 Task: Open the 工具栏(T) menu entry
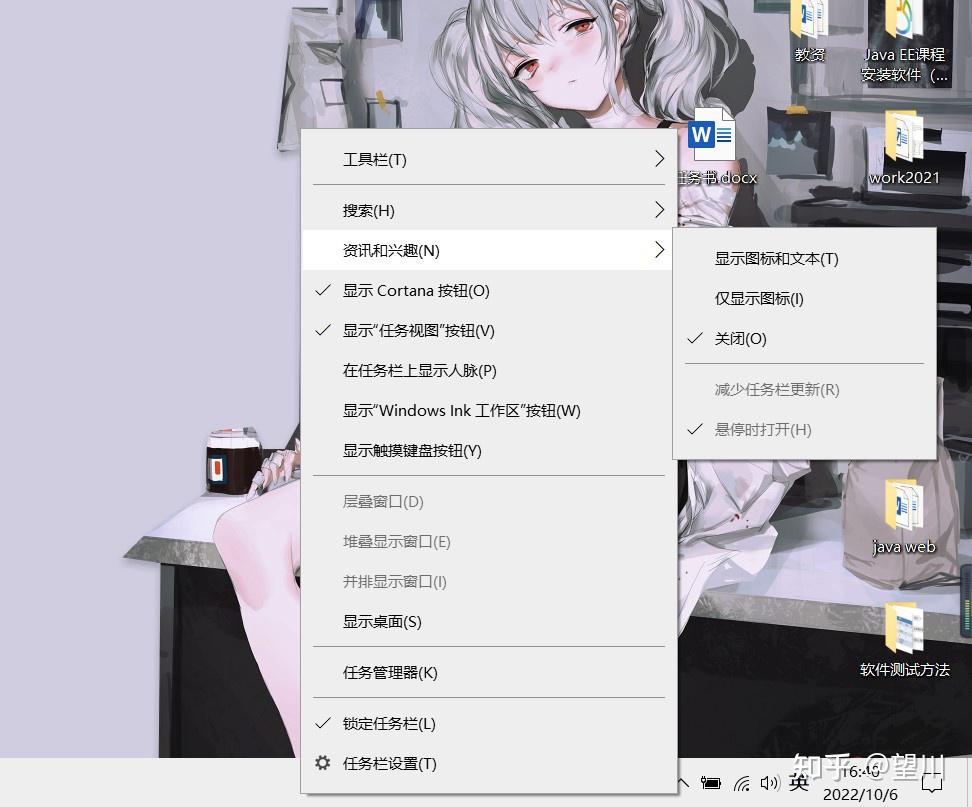[488, 159]
